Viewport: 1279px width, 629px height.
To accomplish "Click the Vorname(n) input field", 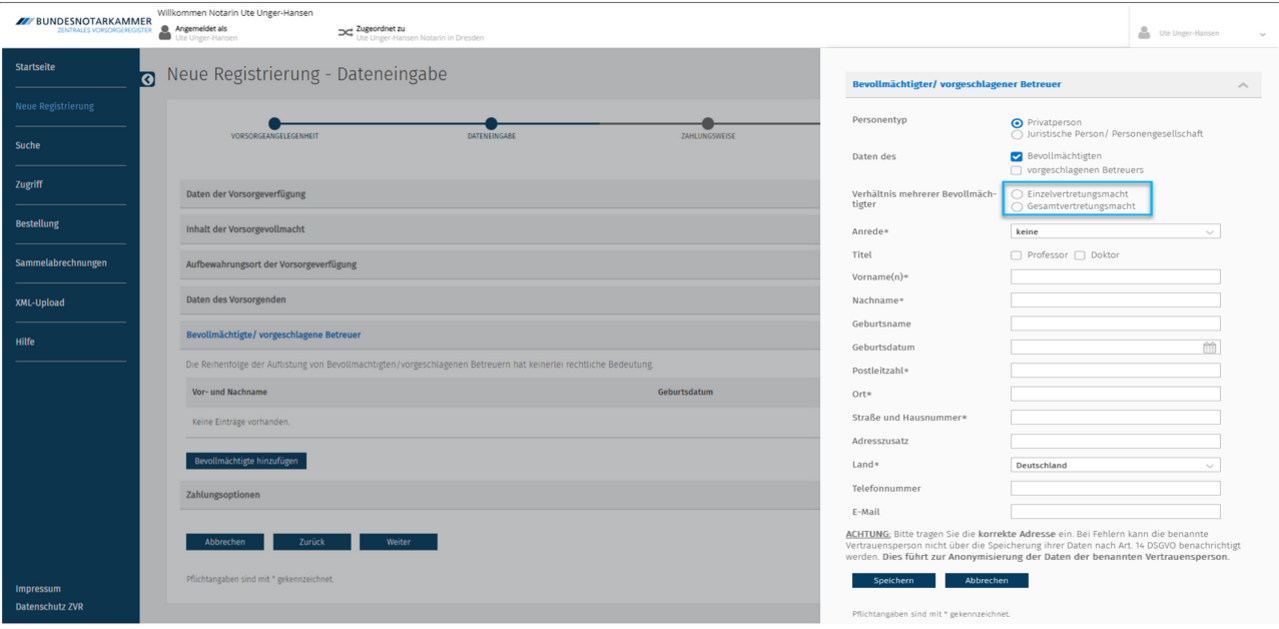I will click(x=1115, y=277).
